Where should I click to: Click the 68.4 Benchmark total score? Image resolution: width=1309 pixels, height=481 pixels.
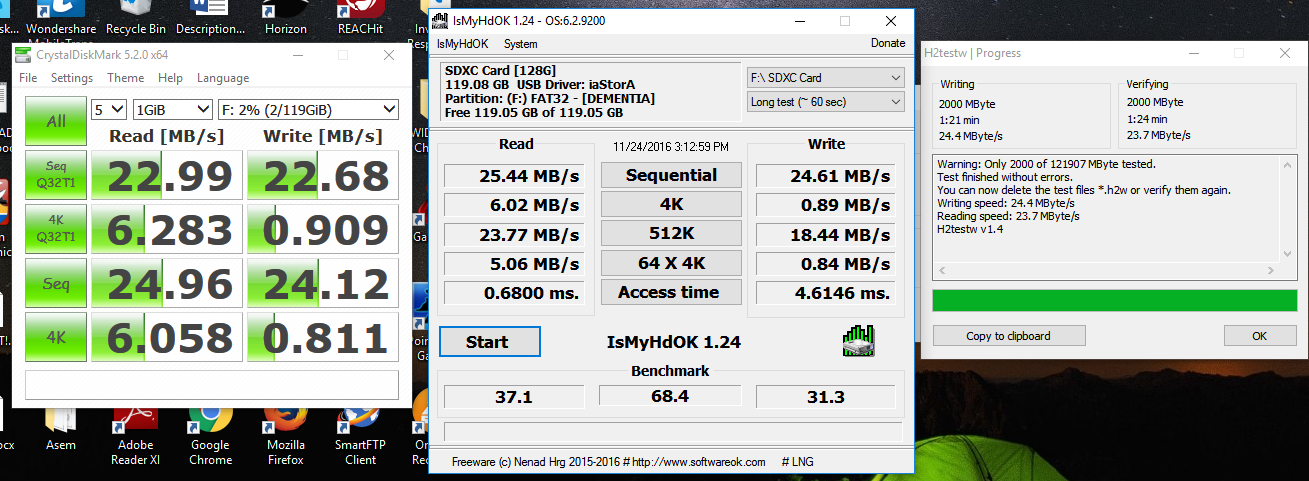coord(669,397)
